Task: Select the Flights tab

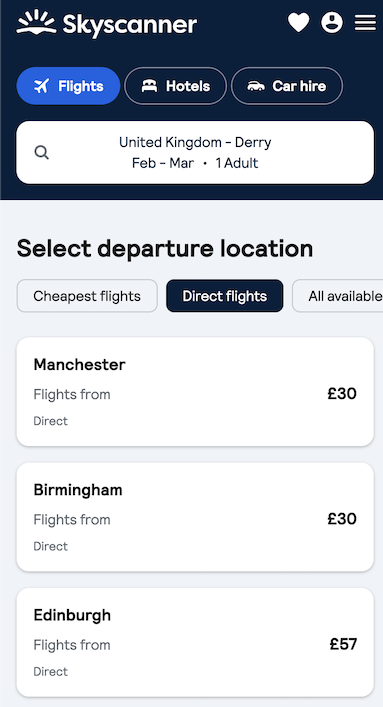Action: [x=69, y=86]
